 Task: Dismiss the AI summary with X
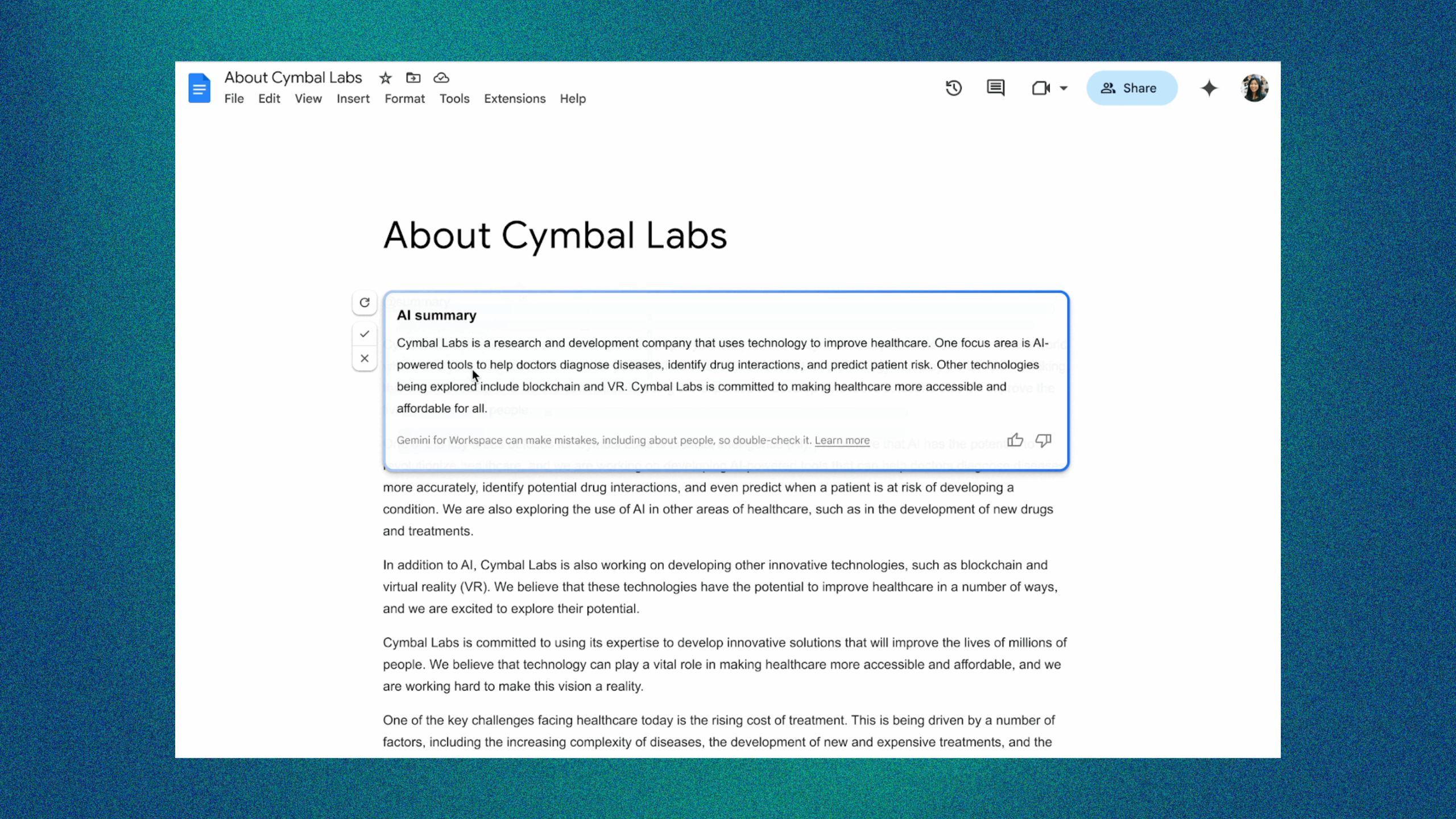(x=364, y=358)
